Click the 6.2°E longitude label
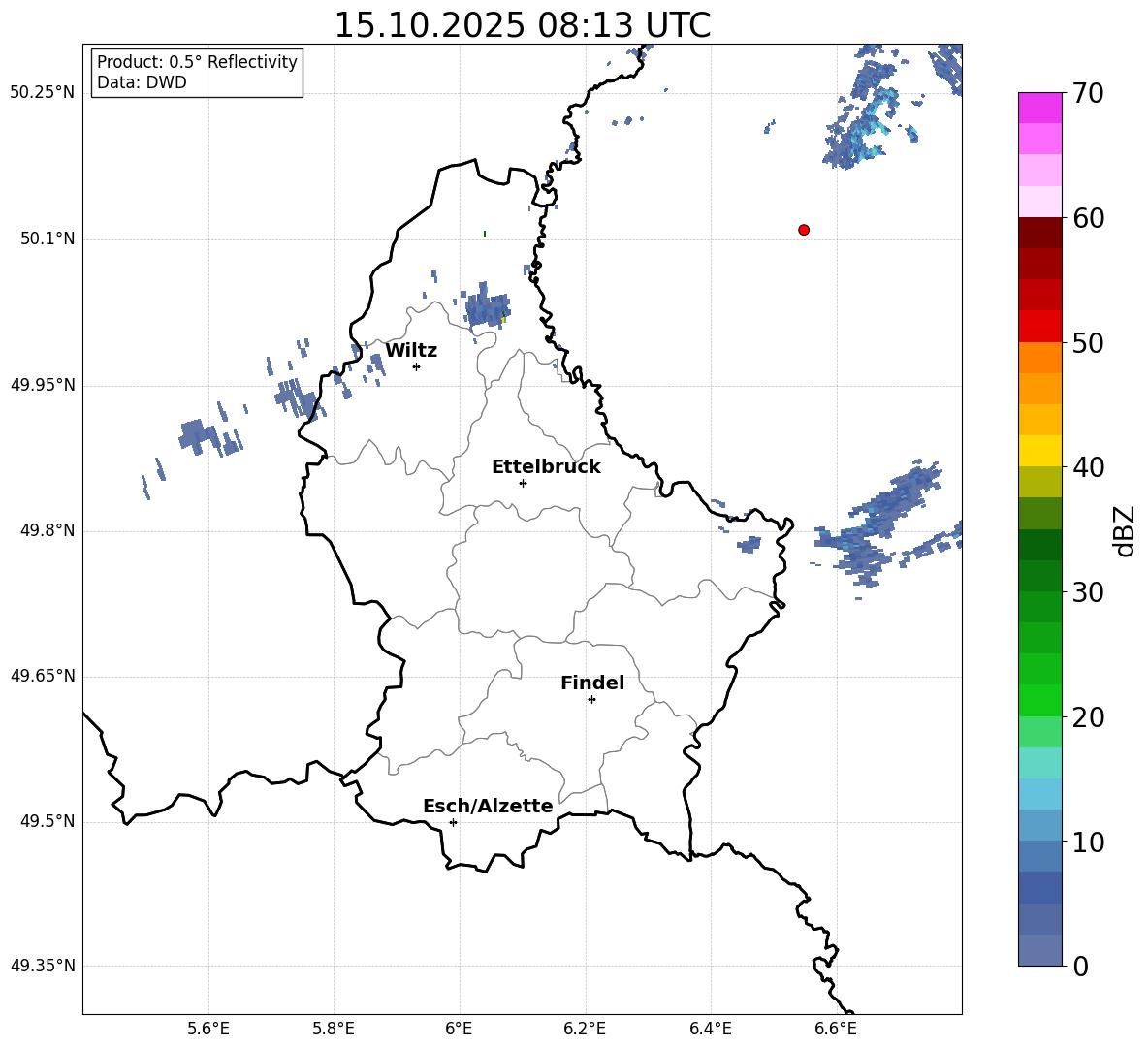 click(x=585, y=1029)
